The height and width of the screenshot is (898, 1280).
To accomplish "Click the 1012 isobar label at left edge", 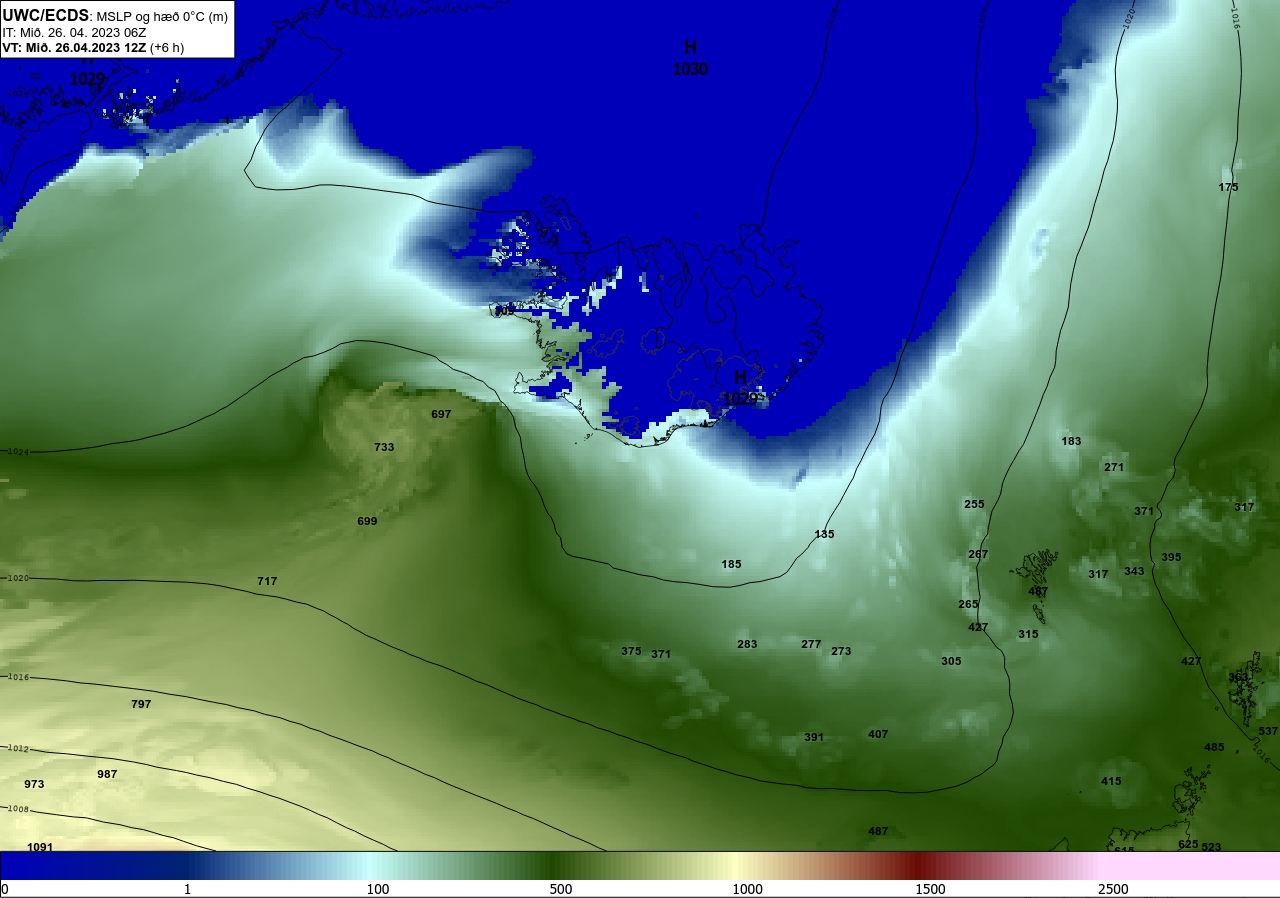I will [20, 748].
